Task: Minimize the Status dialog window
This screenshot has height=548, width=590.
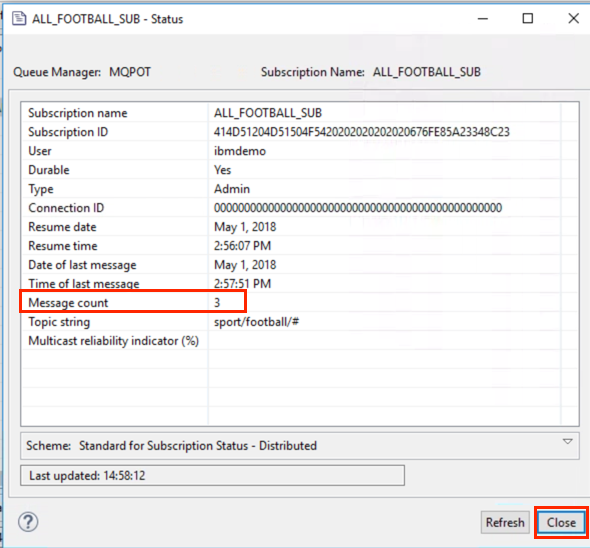Action: [483, 18]
